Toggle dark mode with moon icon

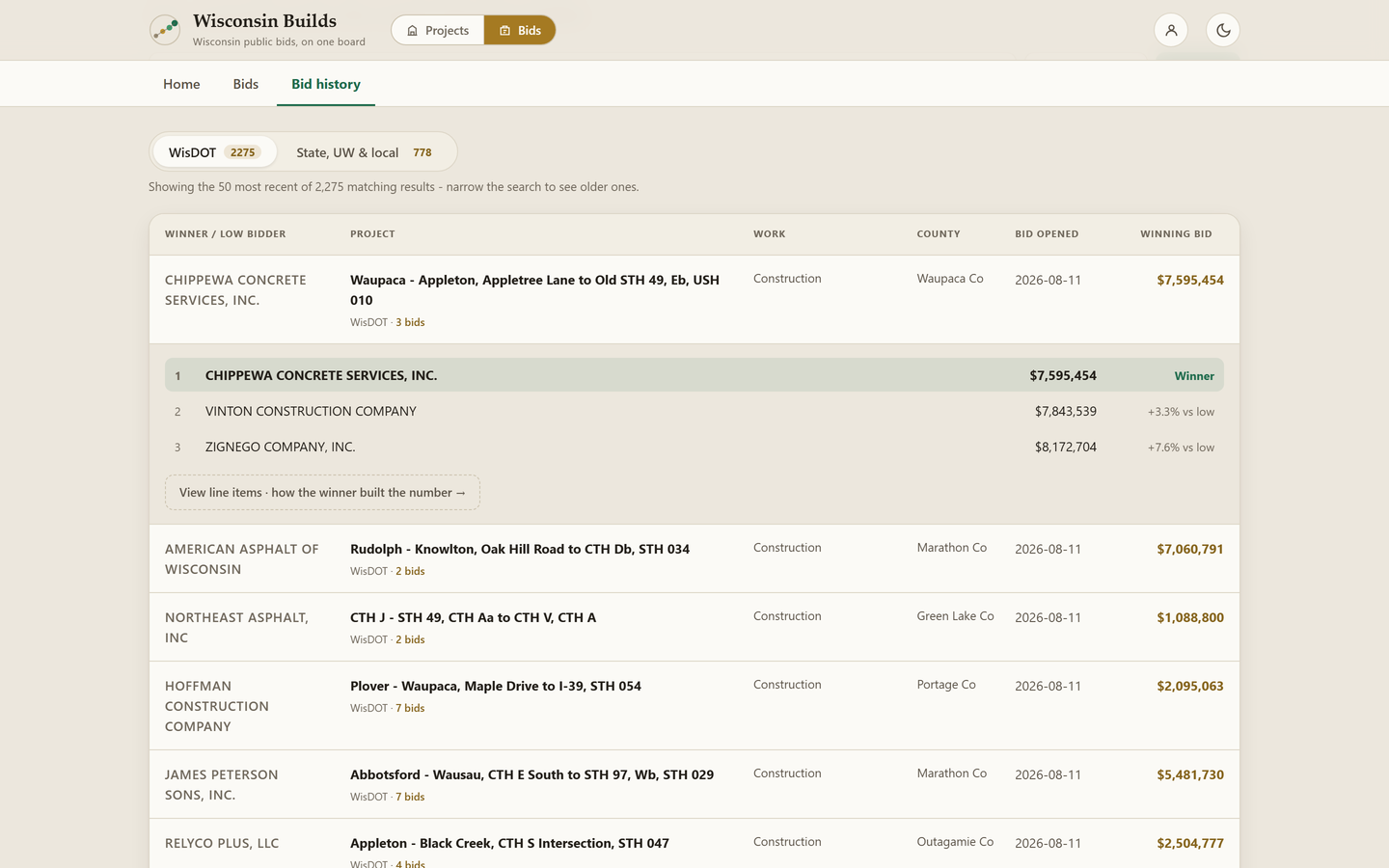(1223, 30)
